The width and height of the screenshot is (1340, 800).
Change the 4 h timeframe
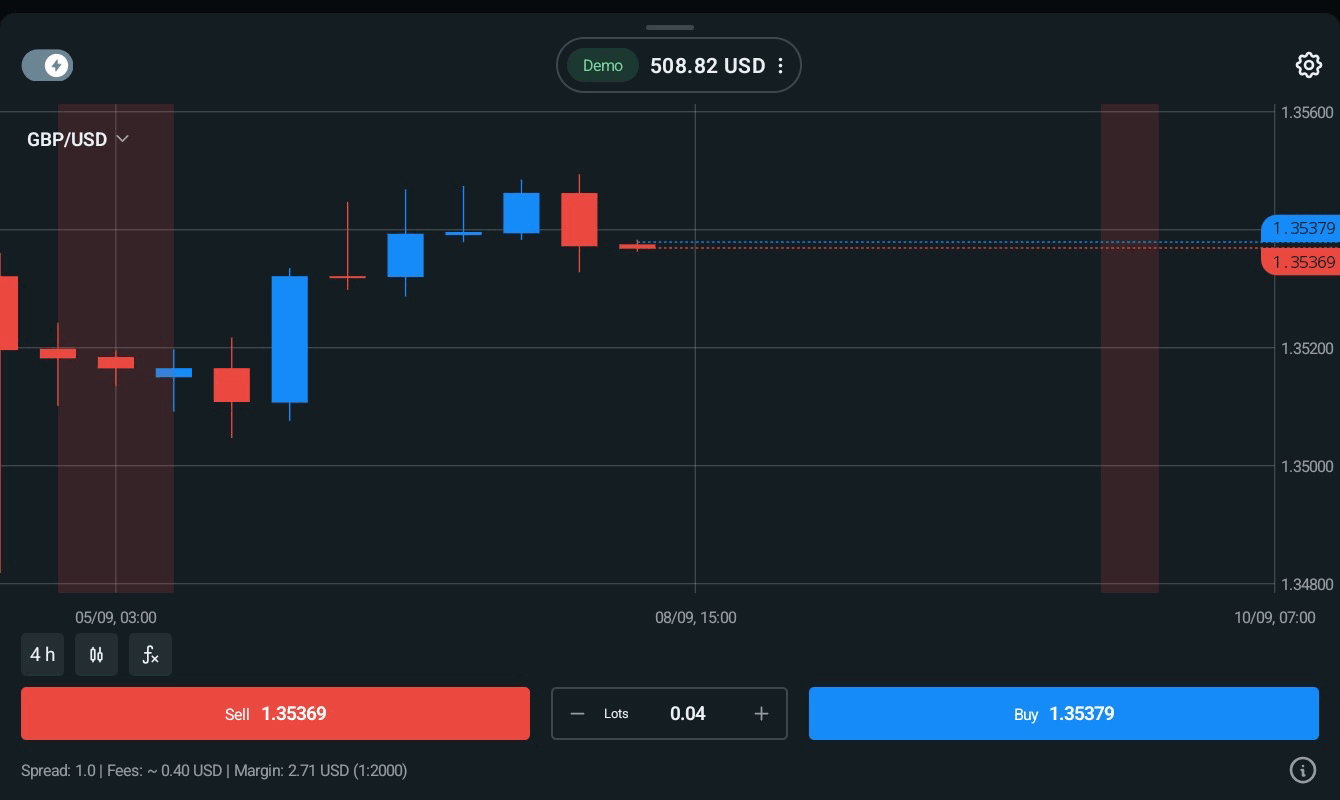coord(43,655)
